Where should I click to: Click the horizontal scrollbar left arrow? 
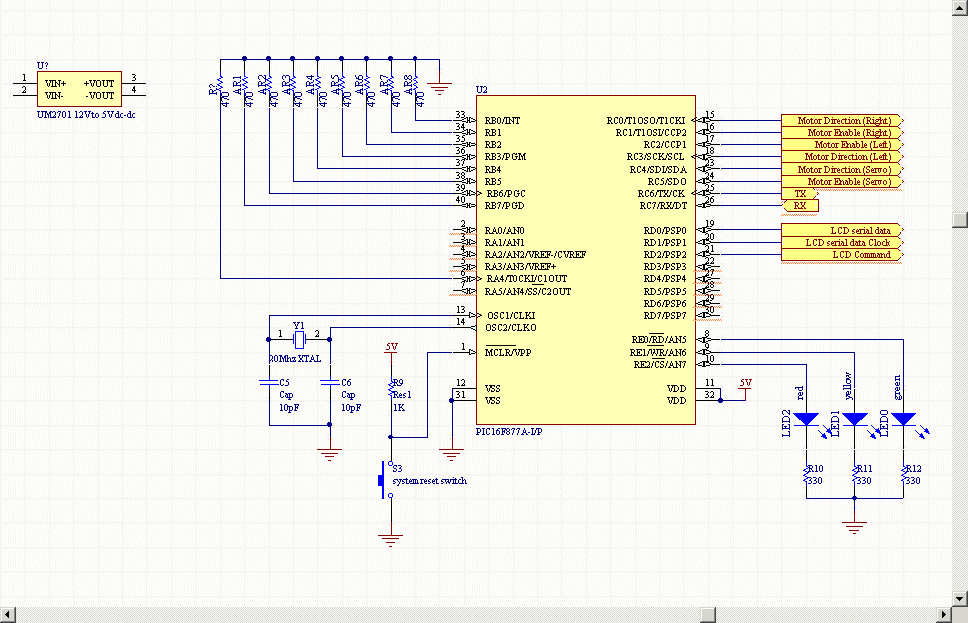click(x=8, y=612)
